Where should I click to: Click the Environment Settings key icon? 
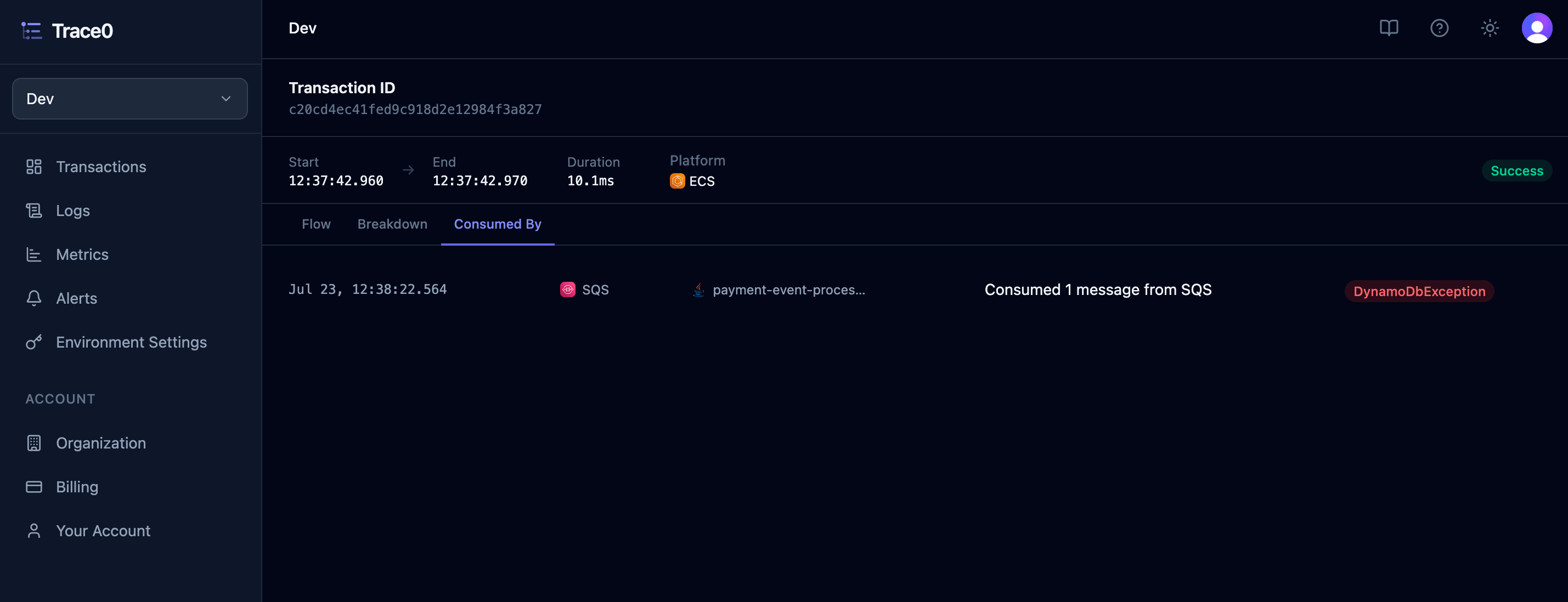pyautogui.click(x=34, y=342)
